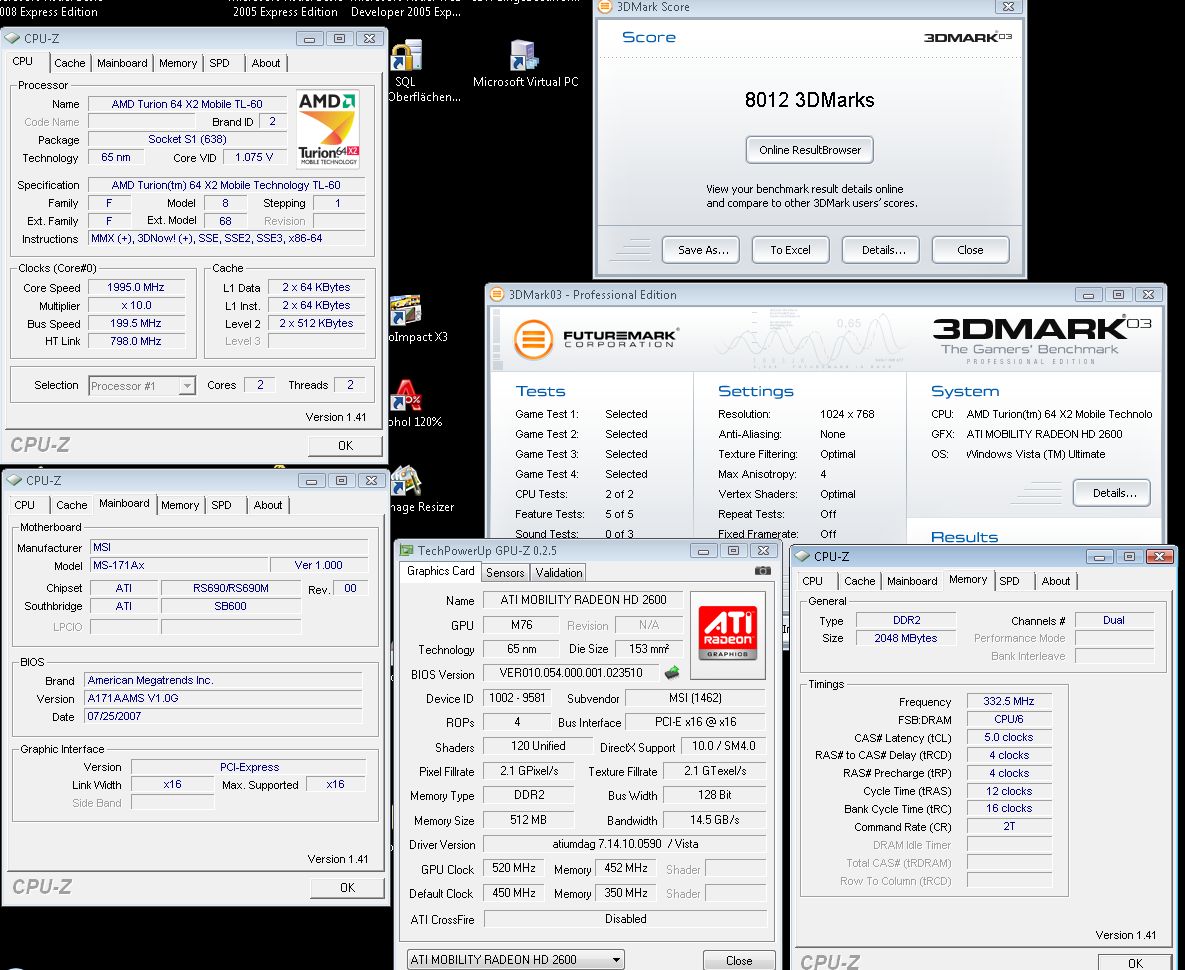Screen dimensions: 1185x970
Task: Select Mainboard tab in Memory CPU-Z window
Action: pyautogui.click(x=911, y=581)
